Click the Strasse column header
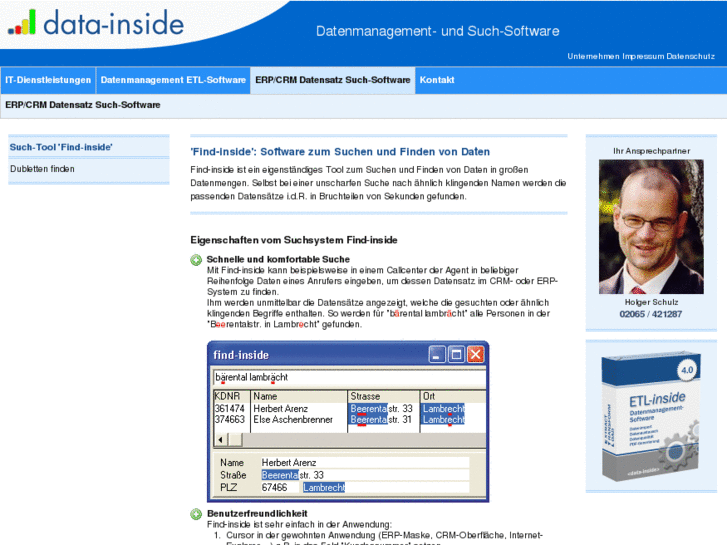Viewport: 727px width, 545px height. (x=383, y=396)
